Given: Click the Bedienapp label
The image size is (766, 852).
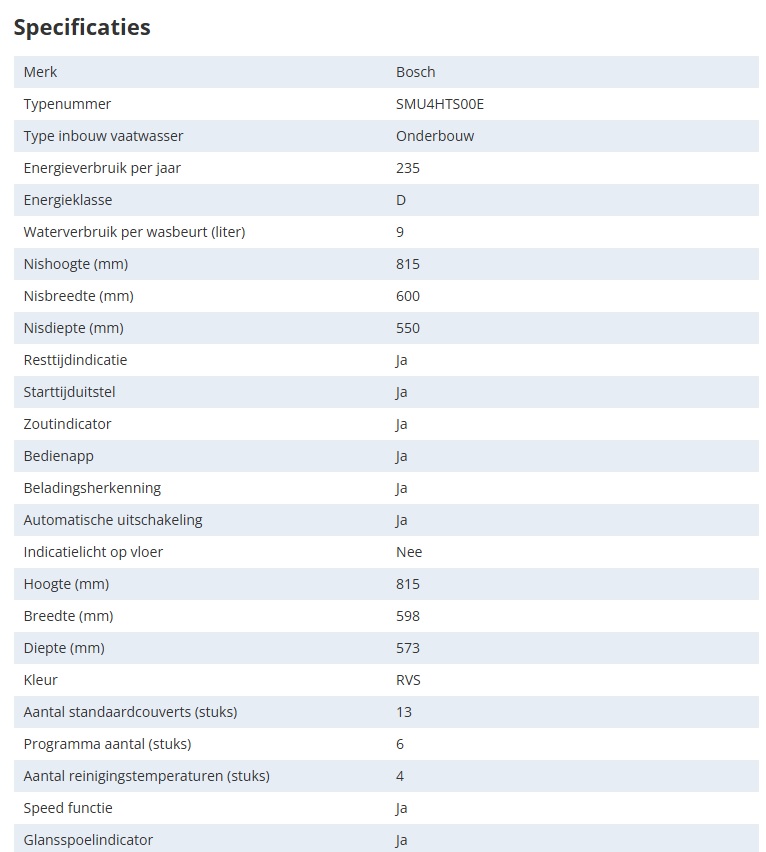Looking at the screenshot, I should coord(60,456).
